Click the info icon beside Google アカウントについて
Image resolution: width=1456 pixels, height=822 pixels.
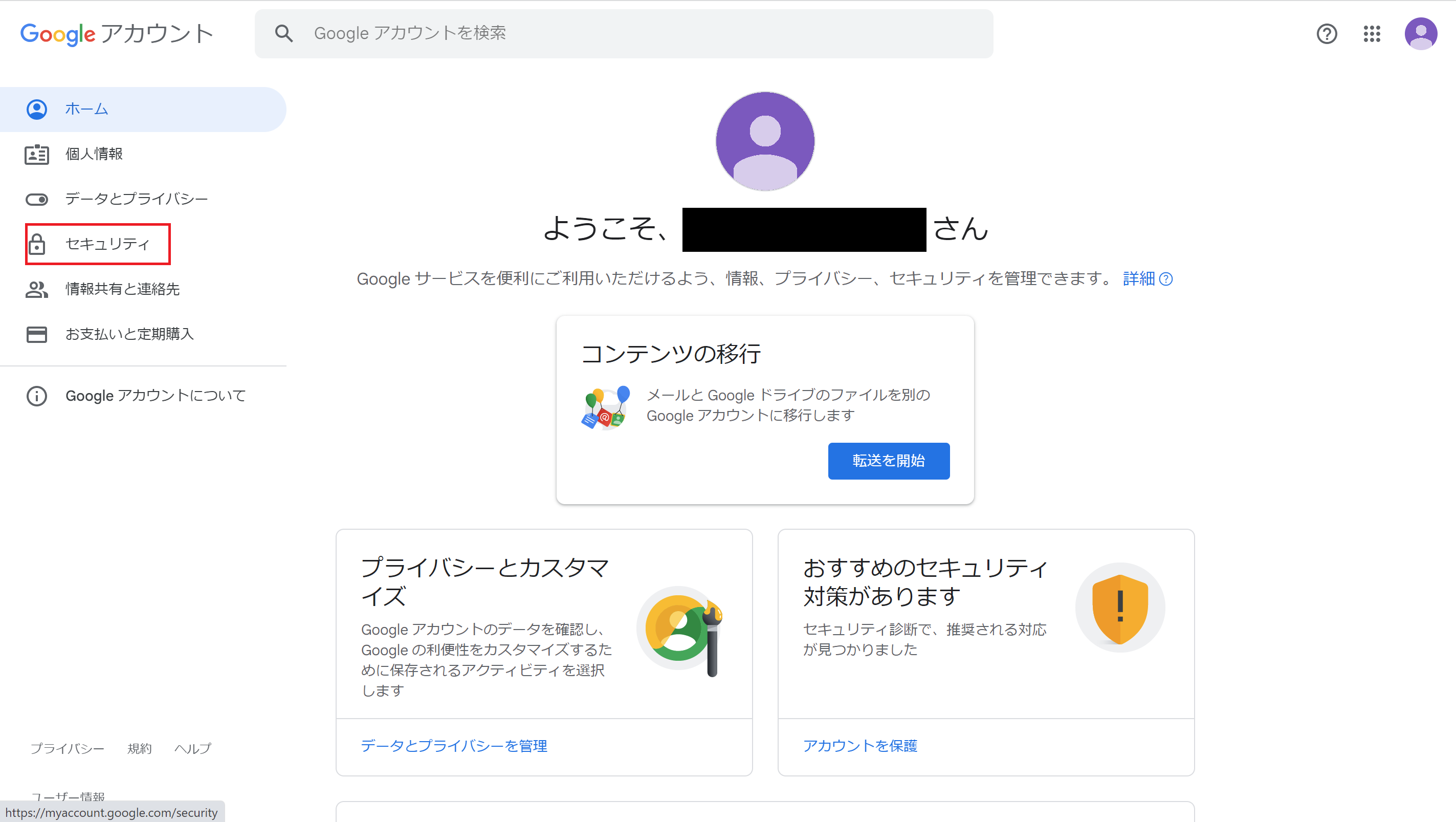point(37,396)
